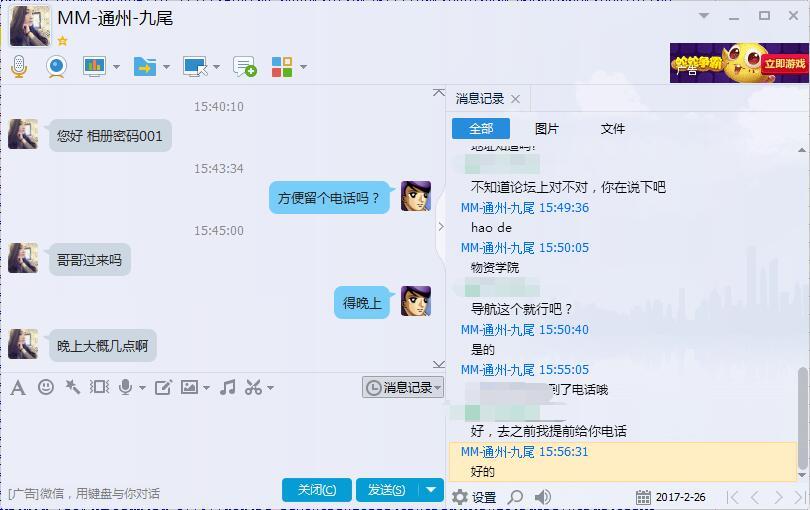Viewport: 810px width, 510px height.
Task: Collapse the side panel arrow divider
Action: click(x=441, y=226)
